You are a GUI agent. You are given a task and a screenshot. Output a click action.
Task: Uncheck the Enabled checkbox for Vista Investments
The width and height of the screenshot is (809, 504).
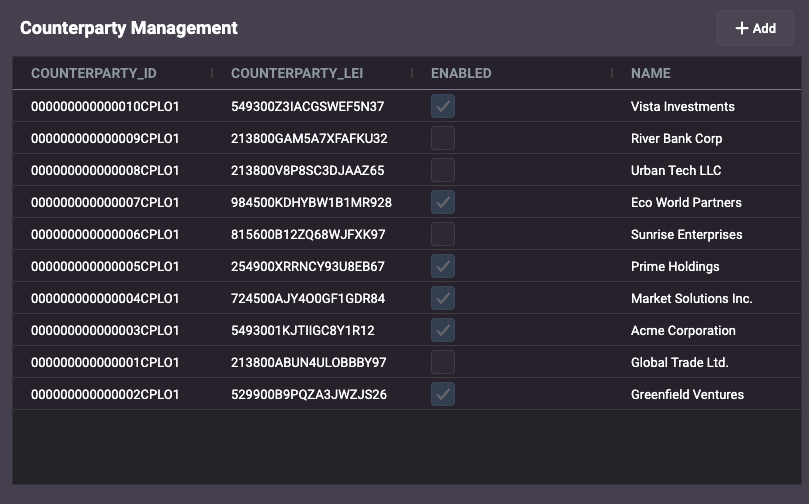coord(443,106)
